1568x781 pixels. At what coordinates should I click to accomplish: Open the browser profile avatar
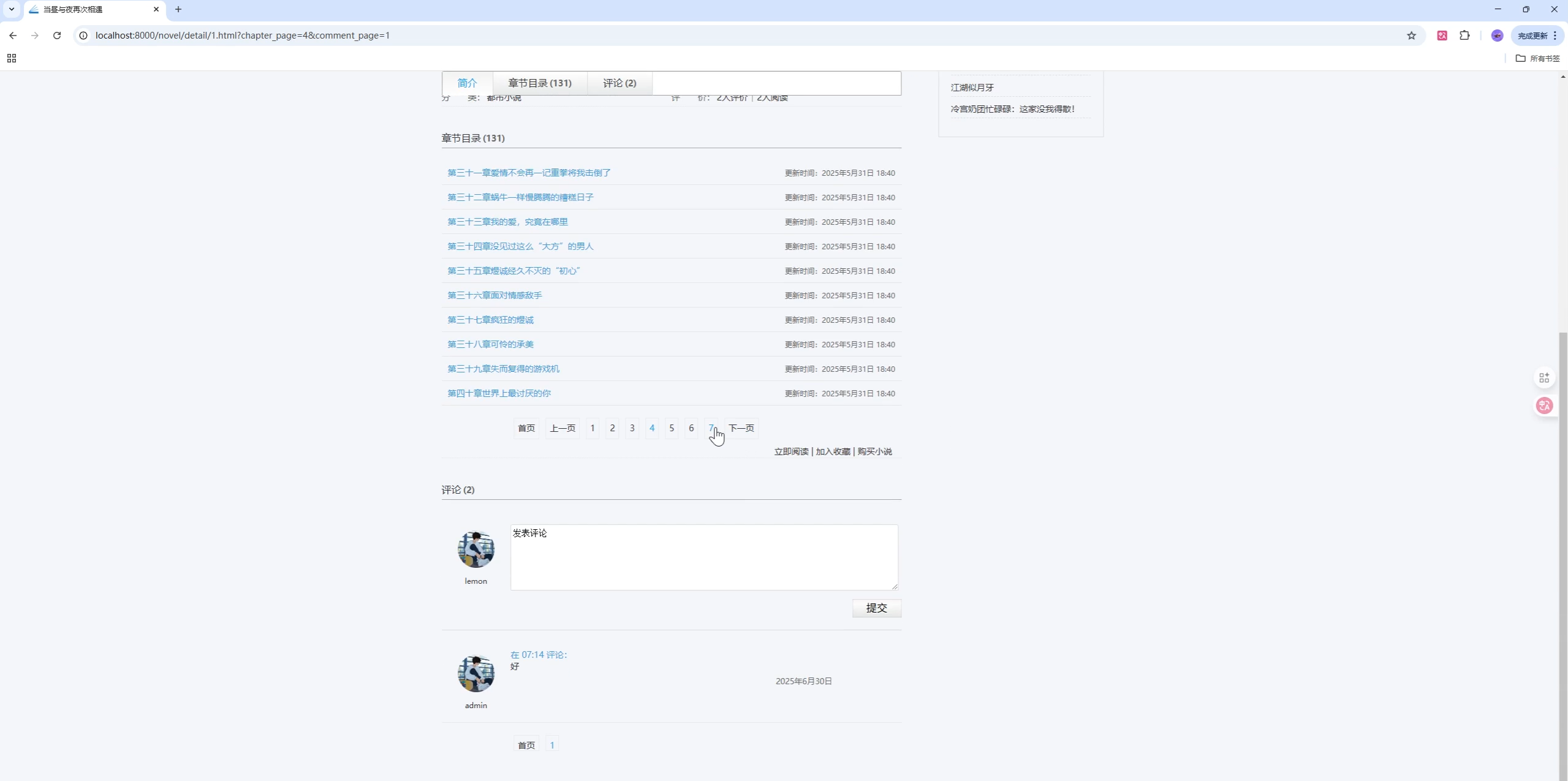pos(1497,36)
